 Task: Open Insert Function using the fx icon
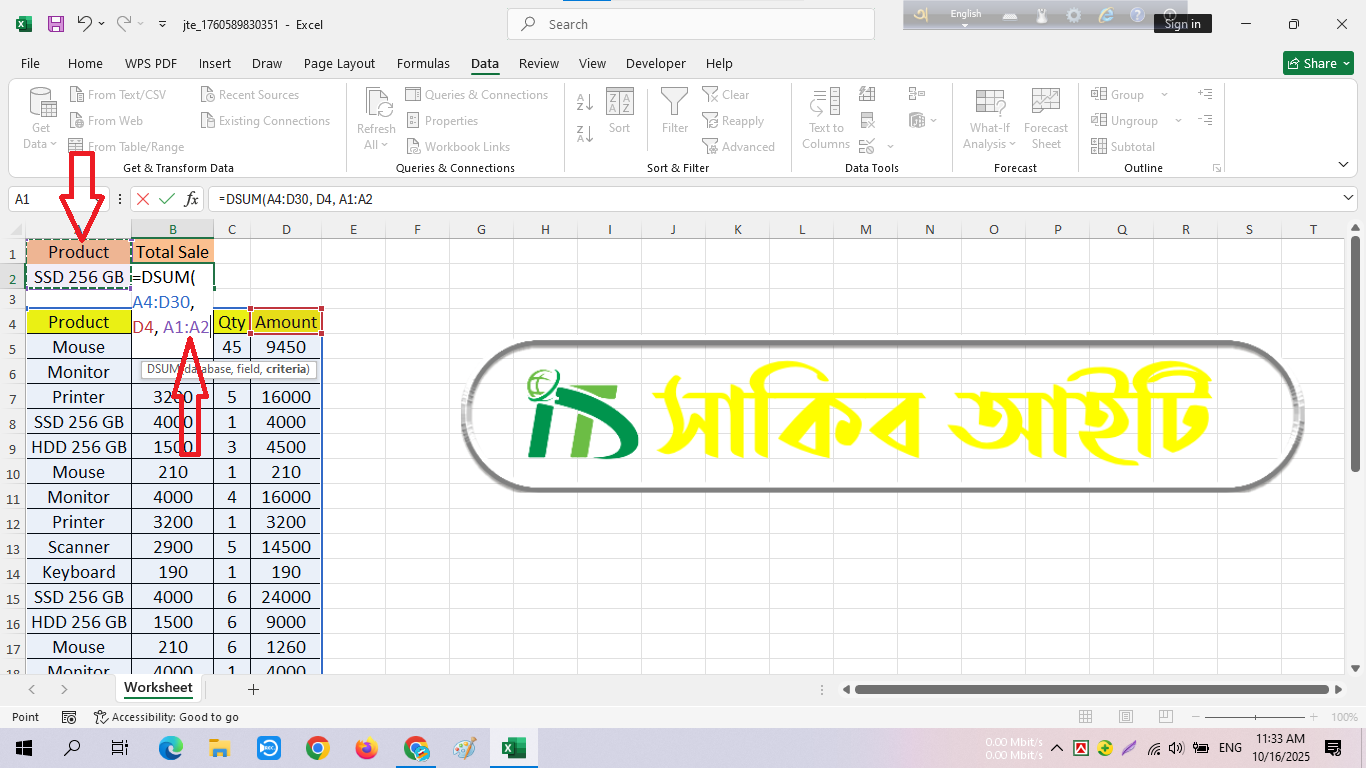click(x=191, y=199)
